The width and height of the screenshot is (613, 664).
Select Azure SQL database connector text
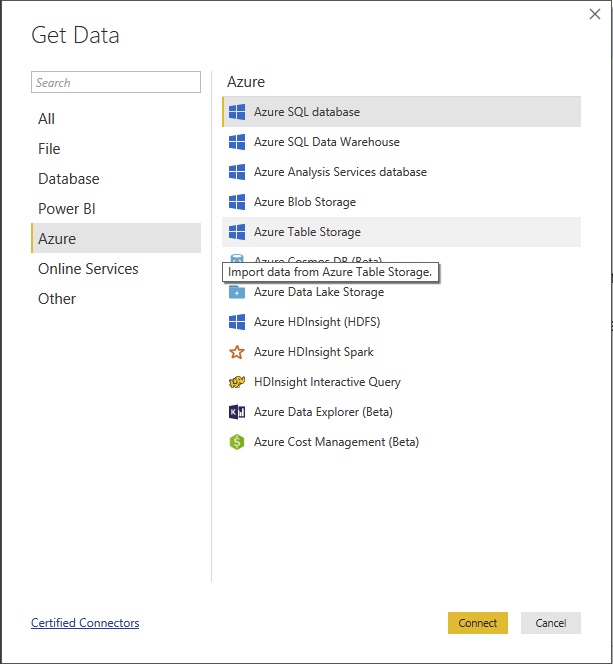tap(307, 112)
